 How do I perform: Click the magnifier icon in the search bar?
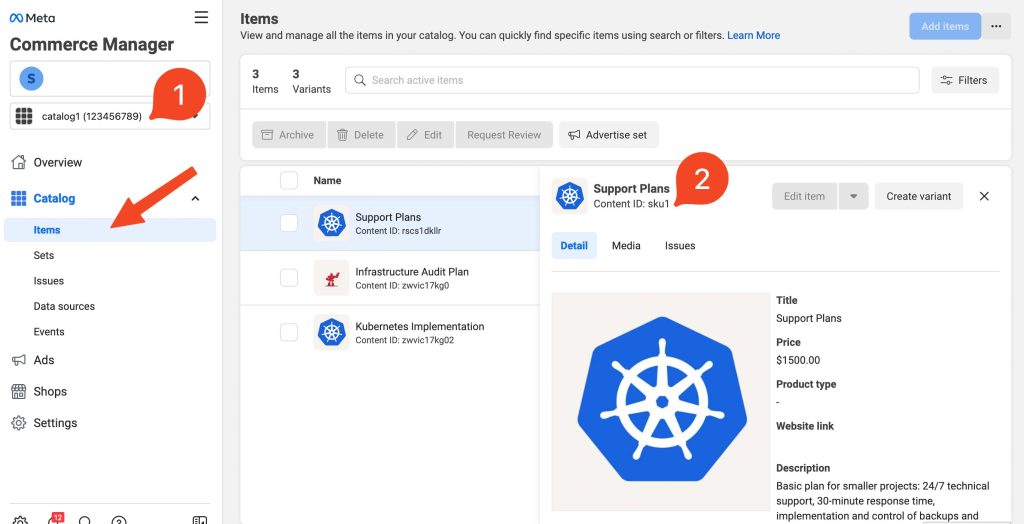(x=359, y=80)
